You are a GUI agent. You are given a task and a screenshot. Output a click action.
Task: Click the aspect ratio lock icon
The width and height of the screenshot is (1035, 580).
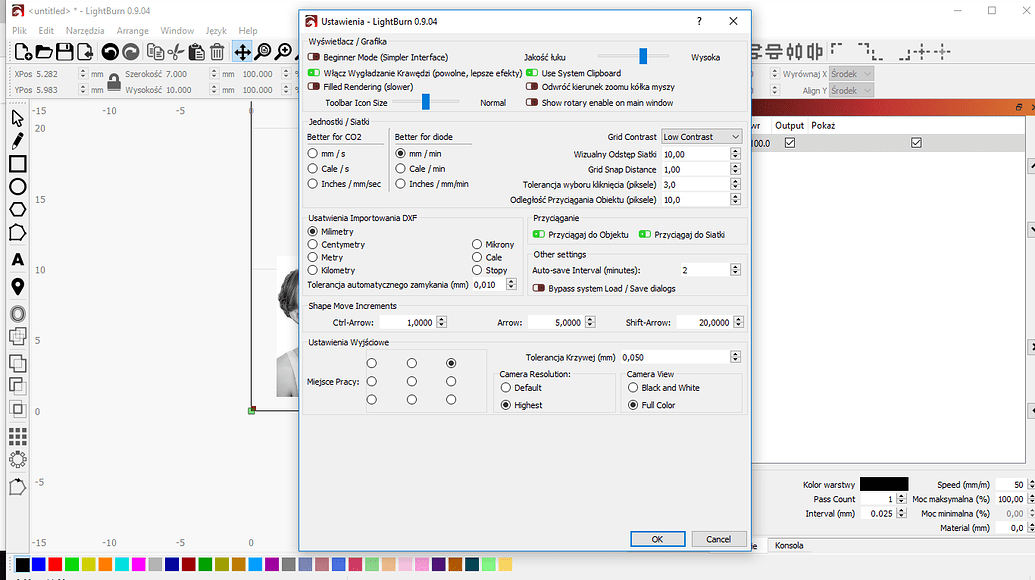[x=114, y=82]
